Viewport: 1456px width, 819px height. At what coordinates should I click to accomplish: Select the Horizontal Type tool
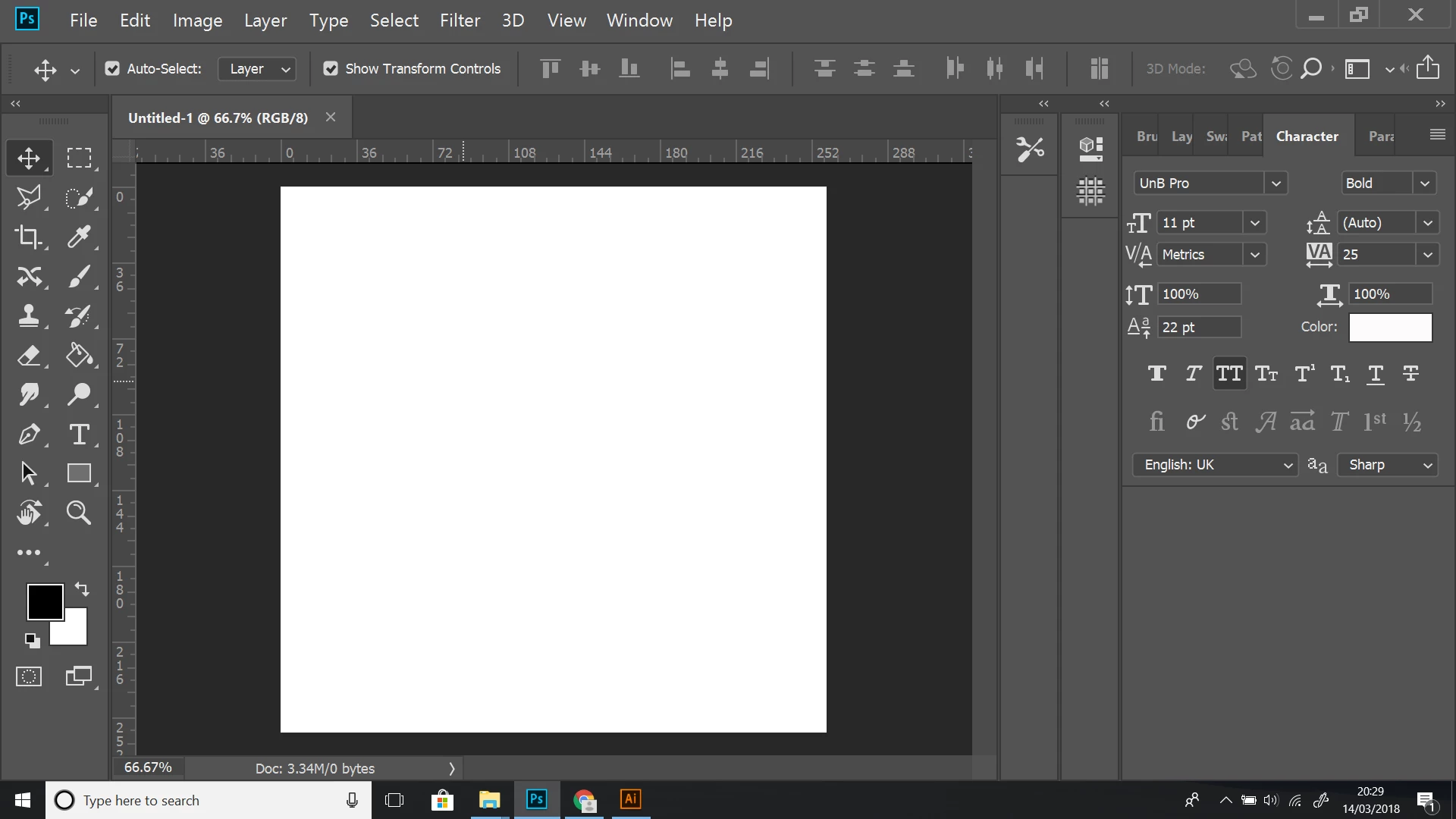[79, 435]
